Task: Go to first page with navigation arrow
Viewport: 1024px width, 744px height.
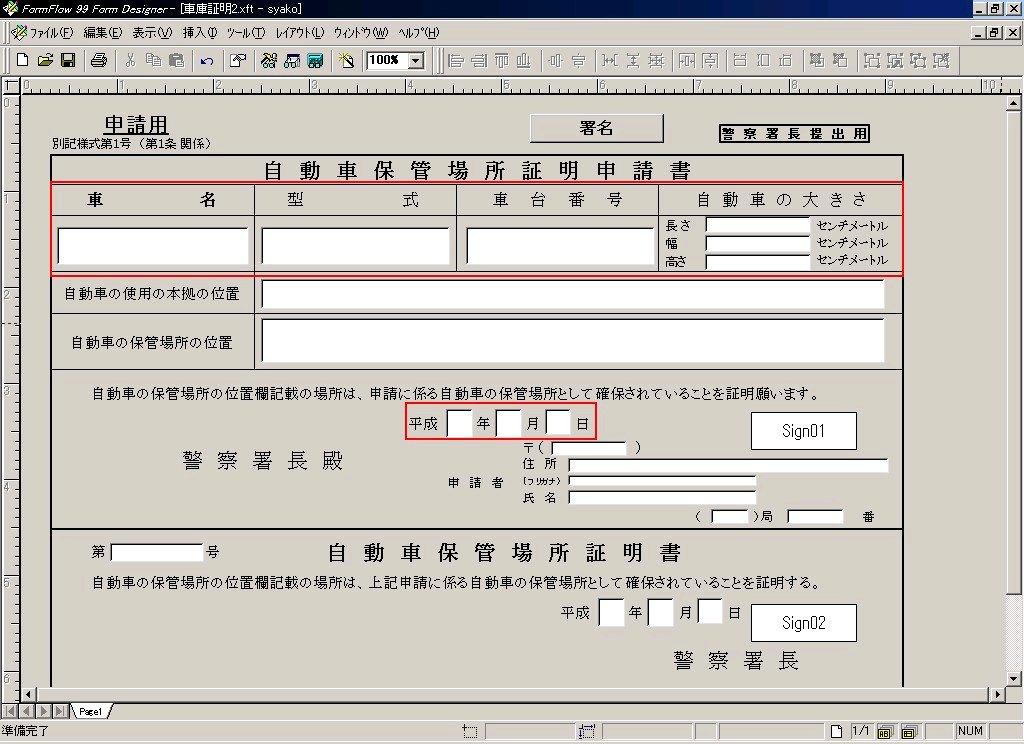Action: click(10, 711)
